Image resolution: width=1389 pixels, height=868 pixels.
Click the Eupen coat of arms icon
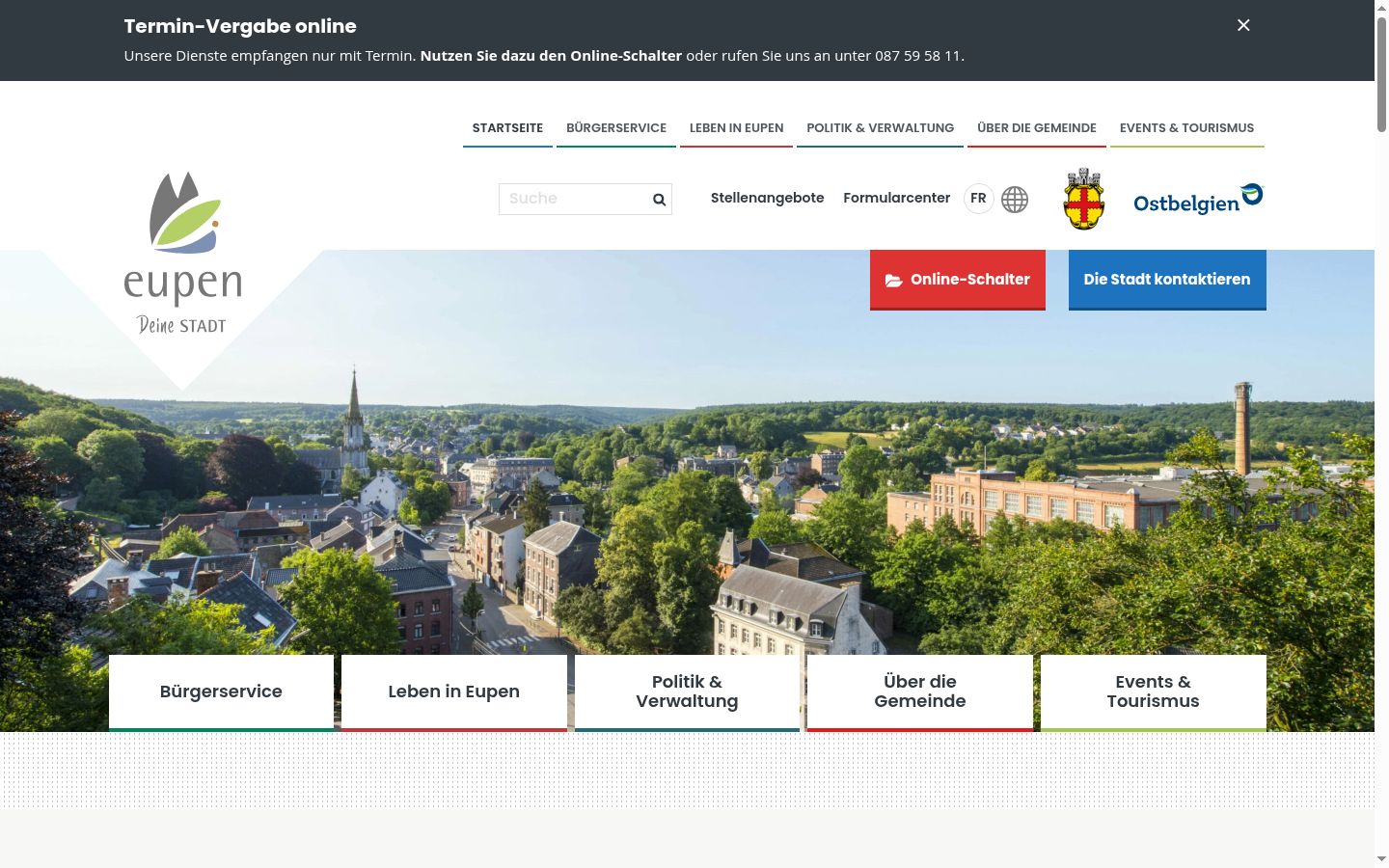[1083, 199]
